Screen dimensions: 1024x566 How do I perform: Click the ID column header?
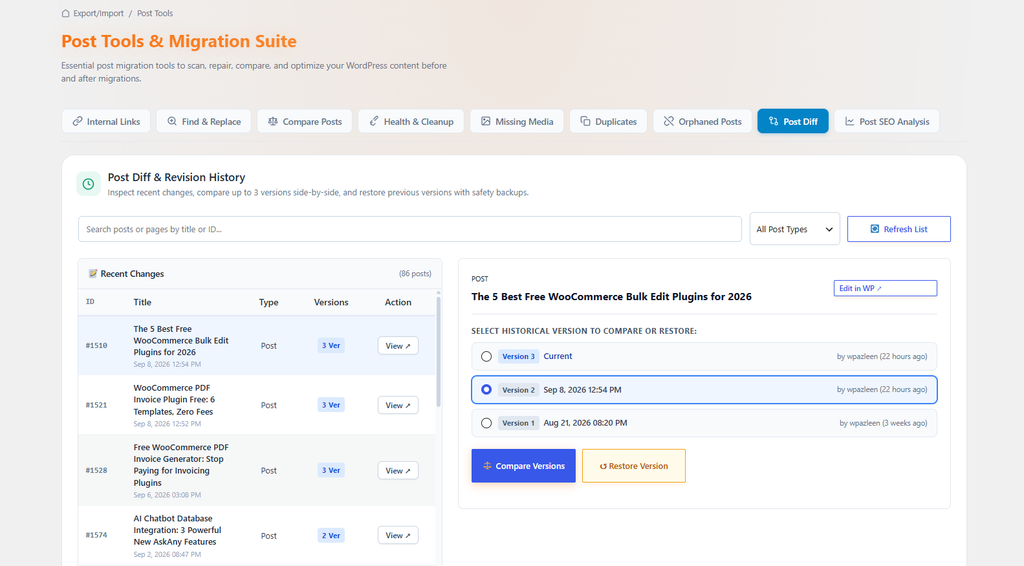click(90, 302)
